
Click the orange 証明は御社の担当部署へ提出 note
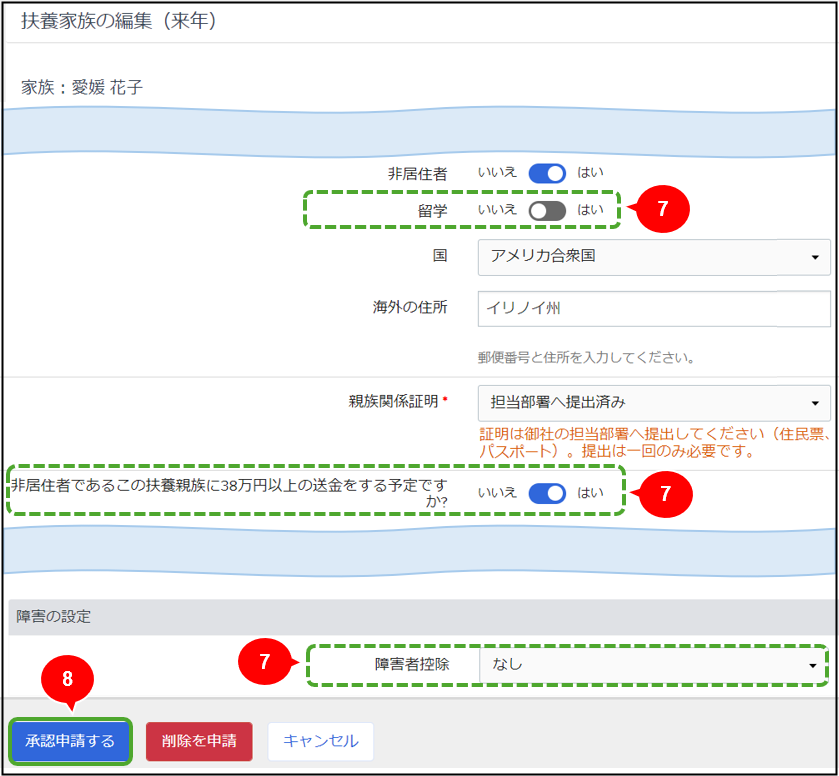(655, 443)
